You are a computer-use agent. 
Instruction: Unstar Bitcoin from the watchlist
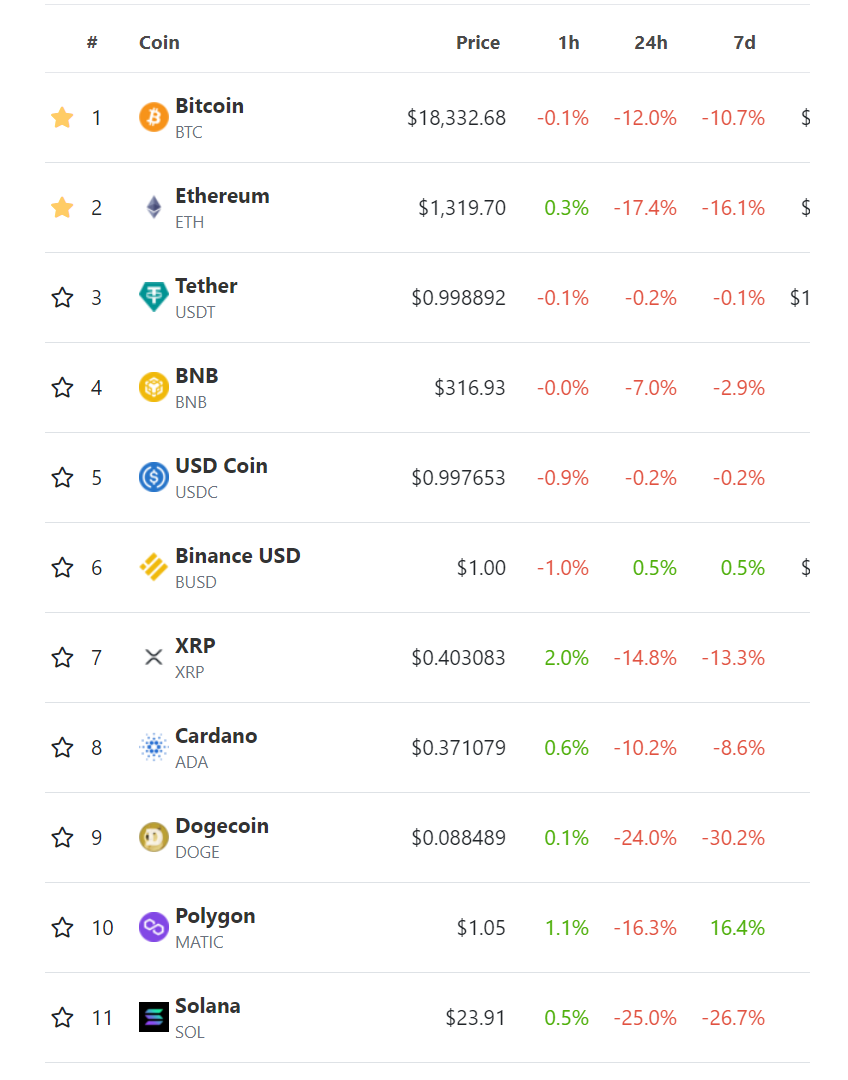[62, 117]
